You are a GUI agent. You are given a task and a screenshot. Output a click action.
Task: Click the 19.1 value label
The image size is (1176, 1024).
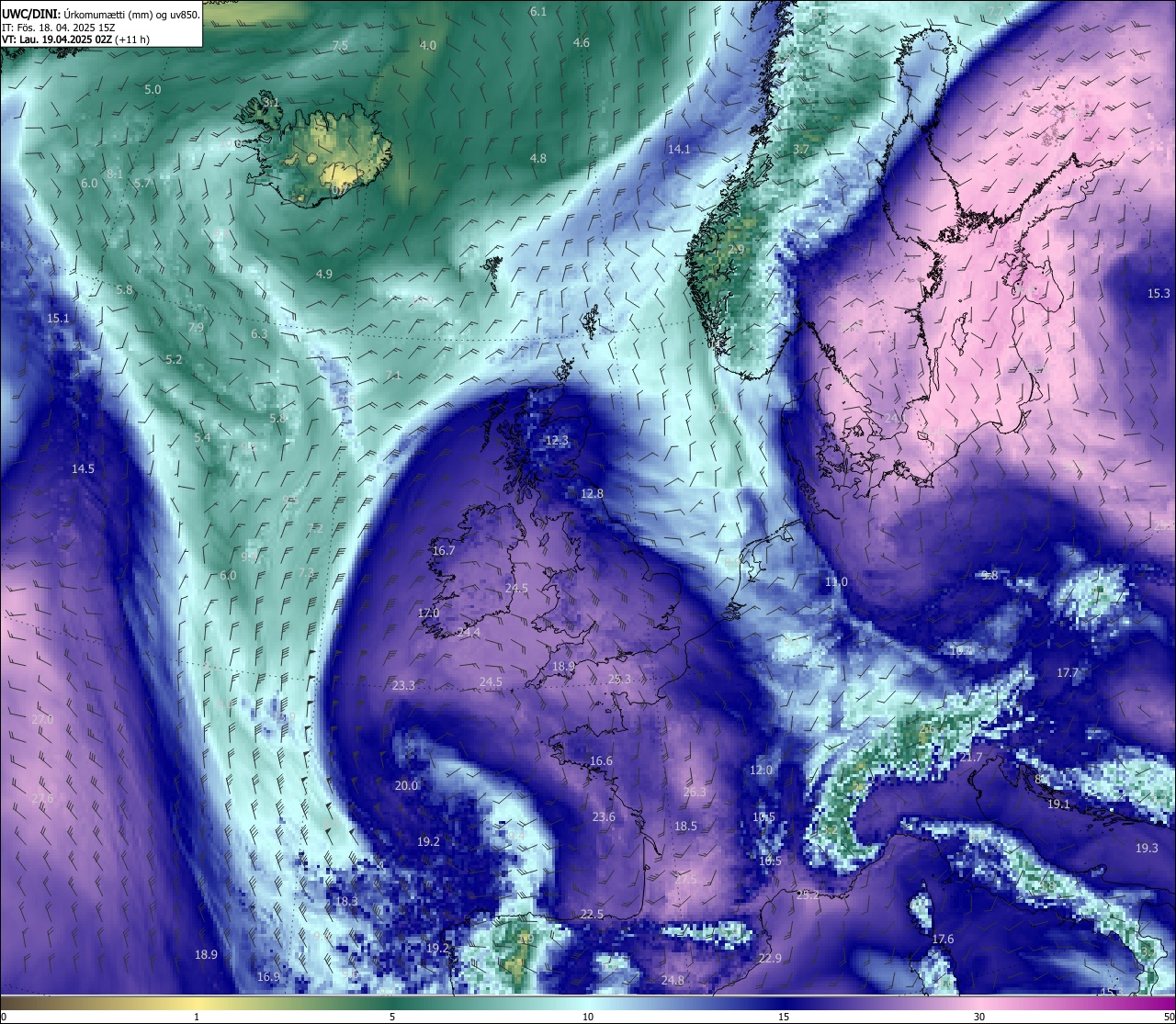[1059, 804]
